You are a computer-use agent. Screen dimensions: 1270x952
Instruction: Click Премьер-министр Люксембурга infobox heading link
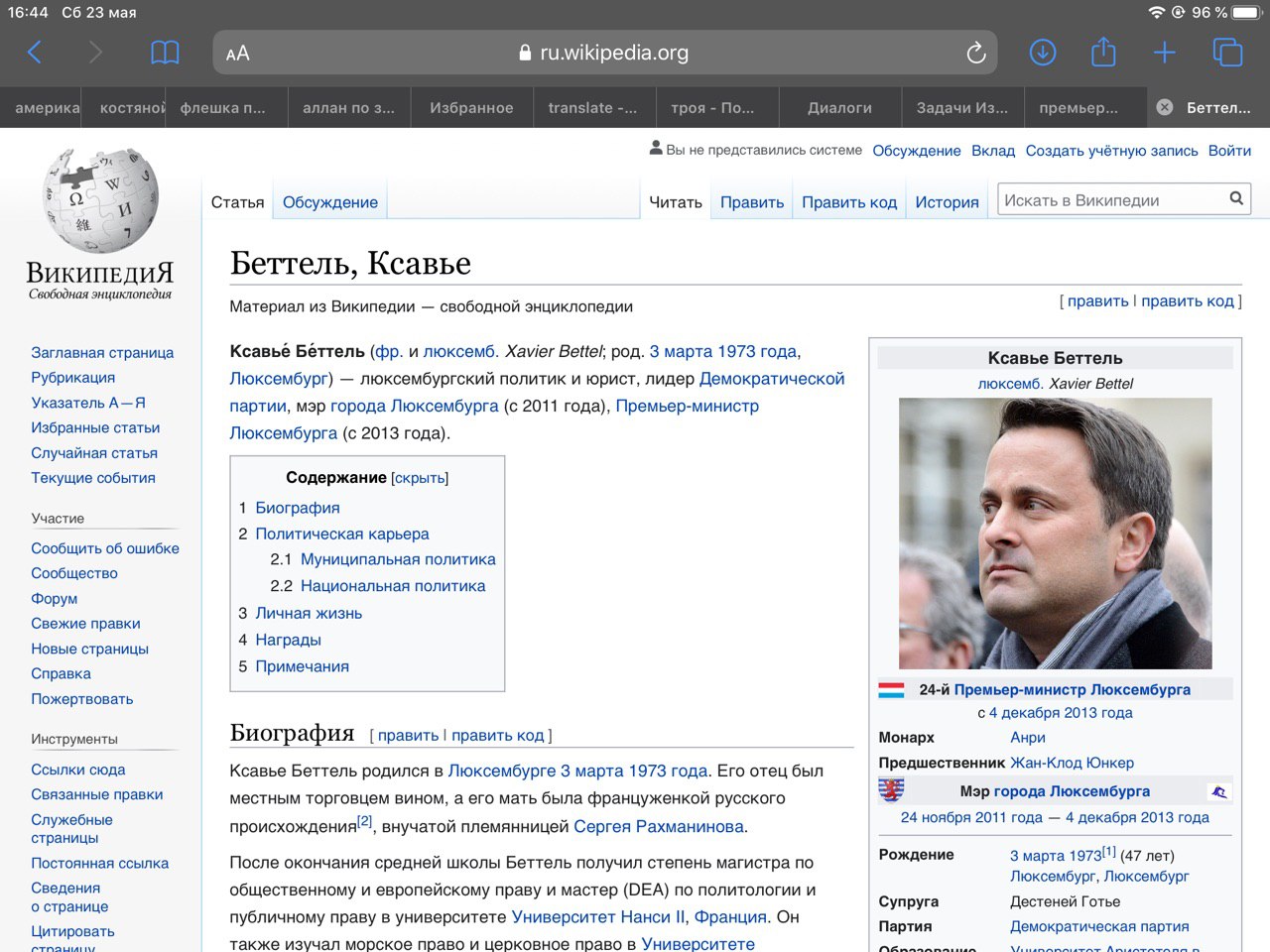coord(1073,689)
